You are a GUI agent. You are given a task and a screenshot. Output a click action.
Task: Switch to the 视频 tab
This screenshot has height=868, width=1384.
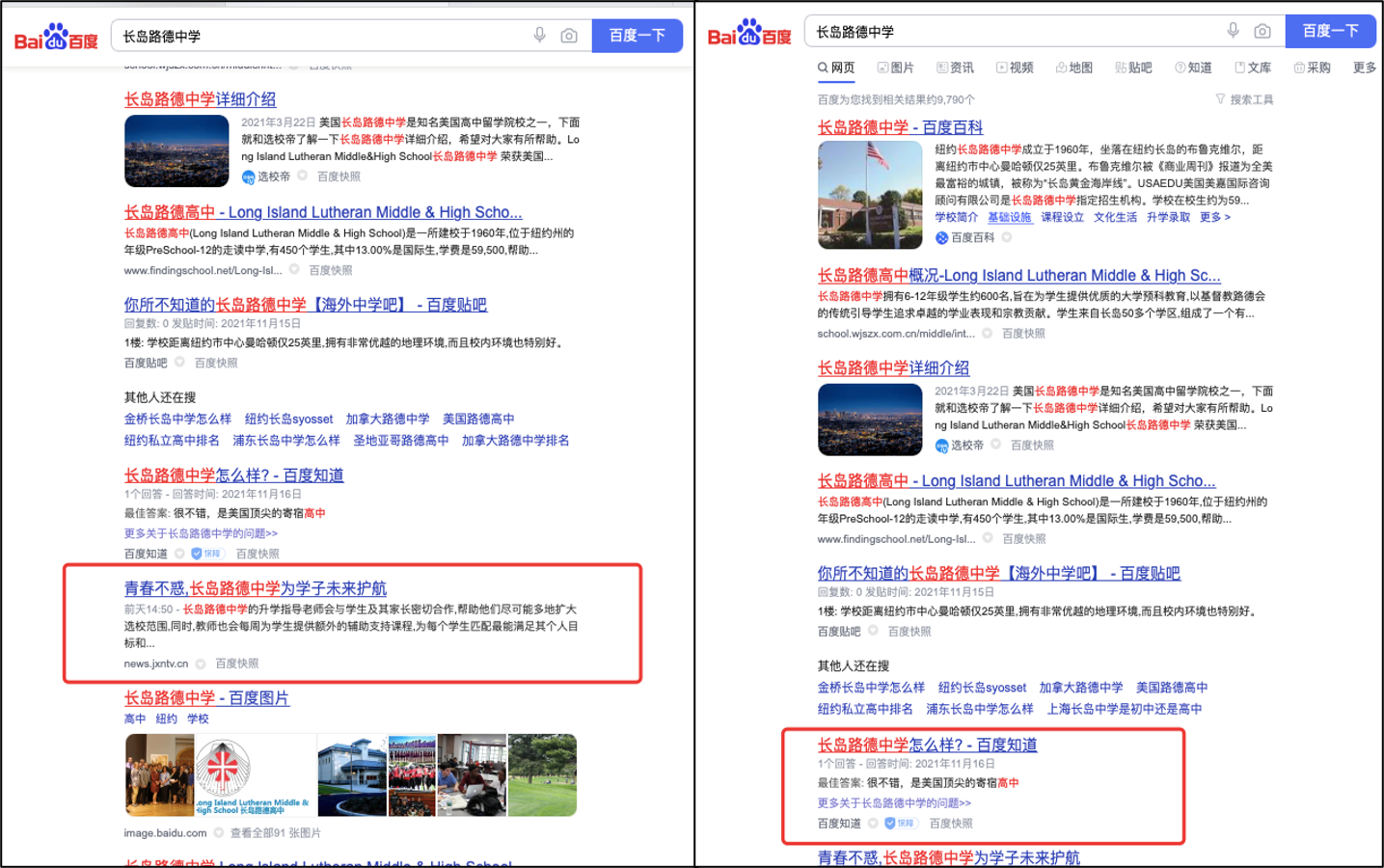(1016, 68)
